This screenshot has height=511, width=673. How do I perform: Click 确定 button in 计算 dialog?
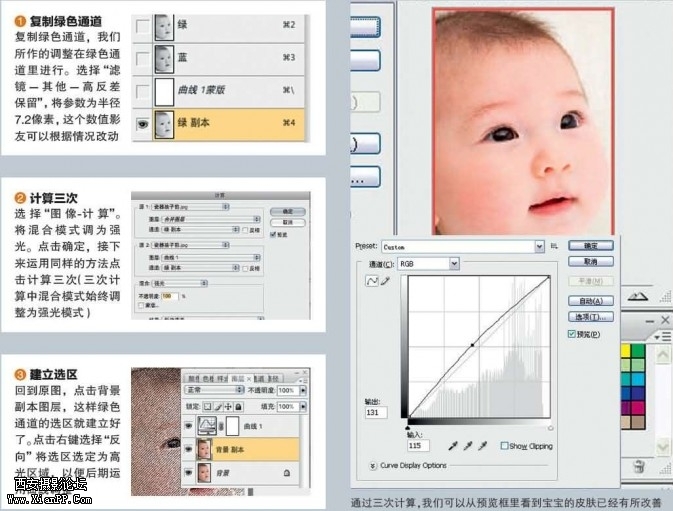click(288, 212)
